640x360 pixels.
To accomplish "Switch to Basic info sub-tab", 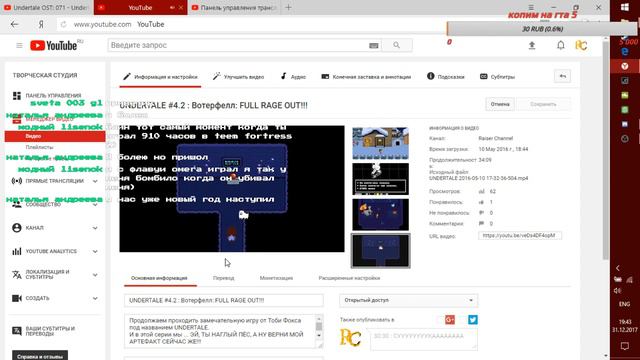I will (159, 278).
